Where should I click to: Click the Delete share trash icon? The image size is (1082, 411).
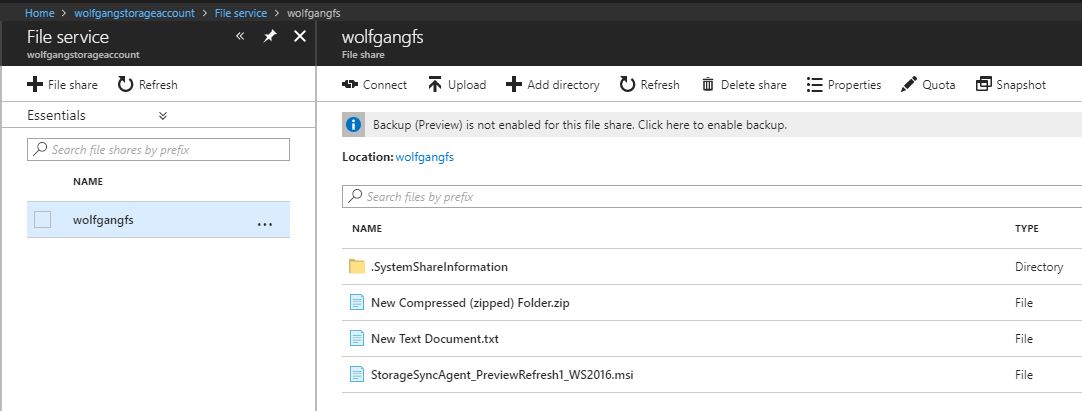point(708,85)
